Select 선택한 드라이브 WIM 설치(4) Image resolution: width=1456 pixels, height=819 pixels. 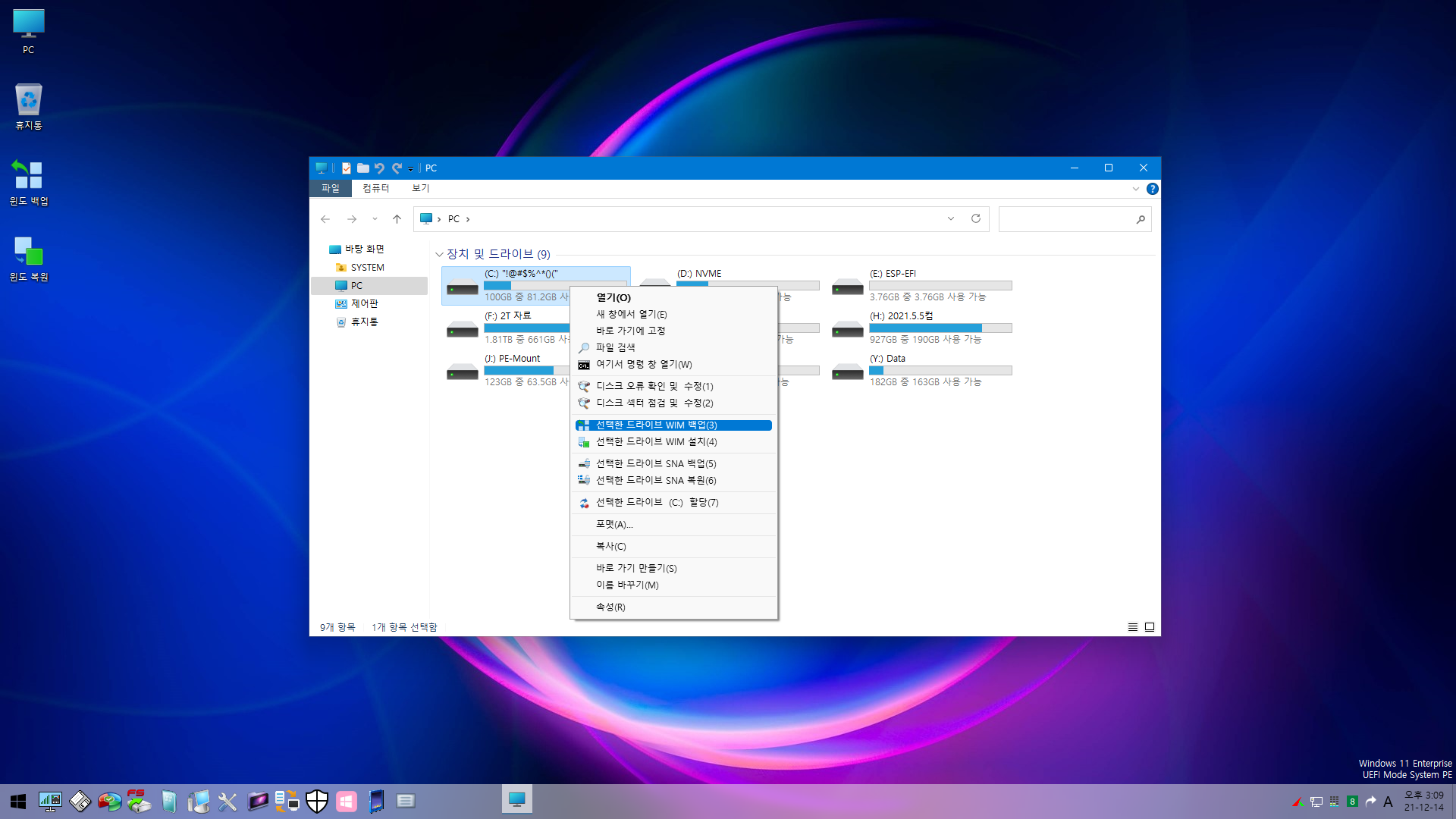[673, 441]
